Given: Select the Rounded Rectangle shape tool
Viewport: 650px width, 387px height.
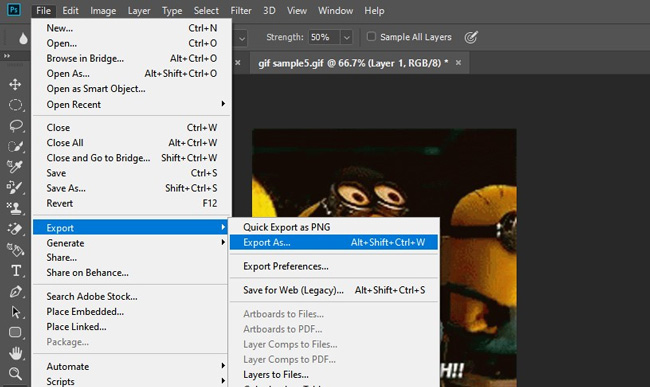Looking at the screenshot, I should [x=15, y=332].
